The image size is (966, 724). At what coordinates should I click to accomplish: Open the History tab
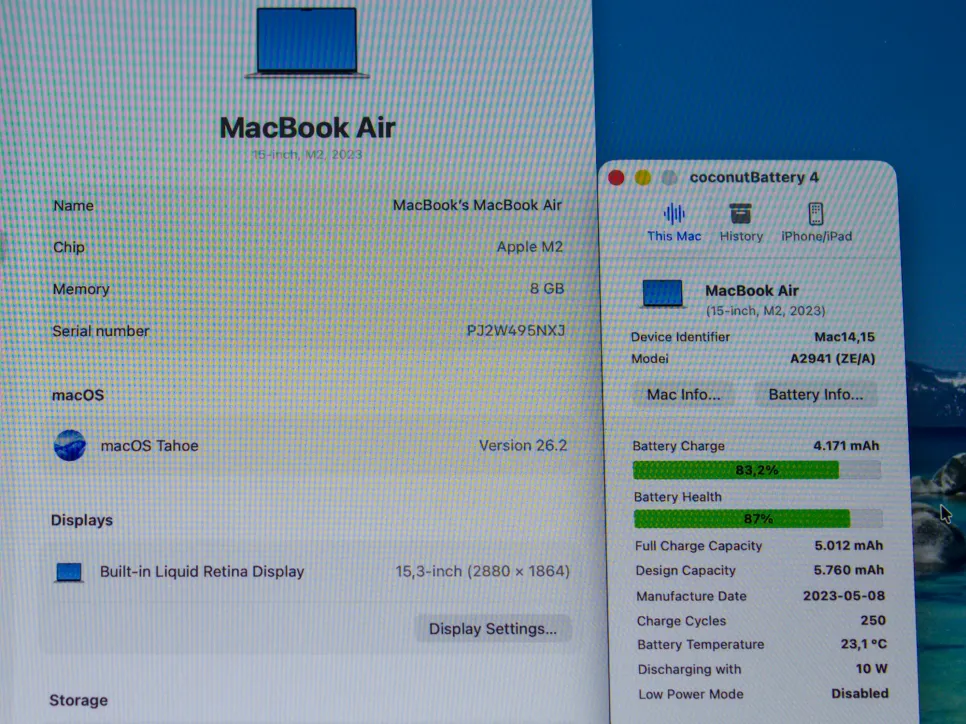pyautogui.click(x=741, y=222)
